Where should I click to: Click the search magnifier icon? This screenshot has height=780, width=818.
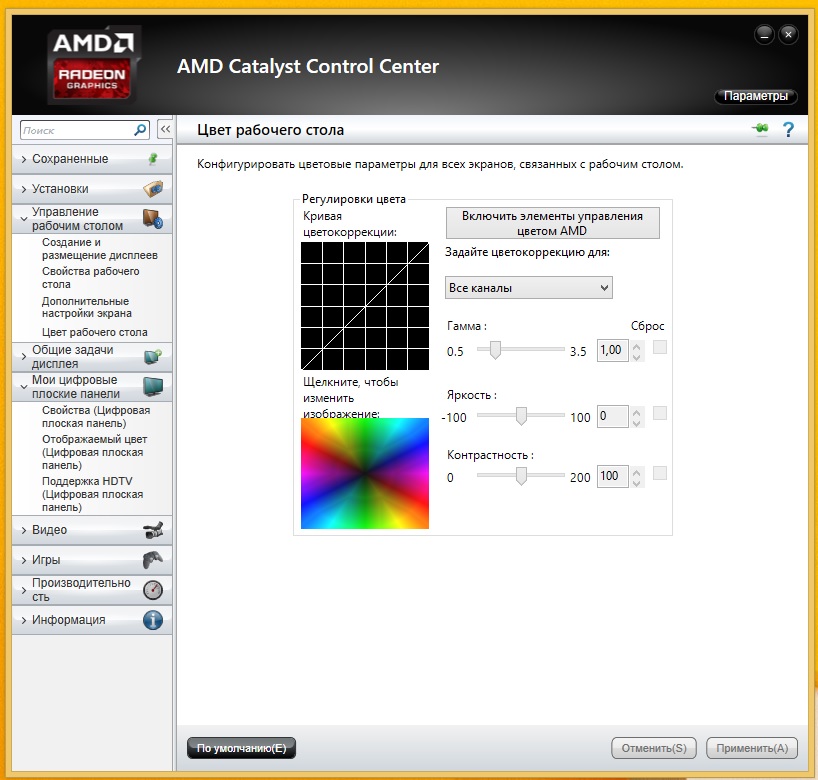point(140,130)
